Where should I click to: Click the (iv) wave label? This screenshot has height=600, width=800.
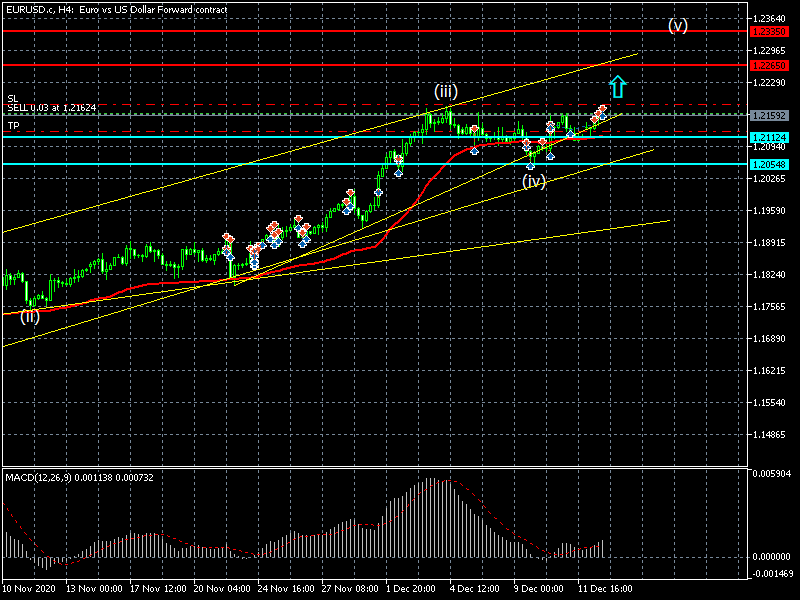click(x=534, y=181)
